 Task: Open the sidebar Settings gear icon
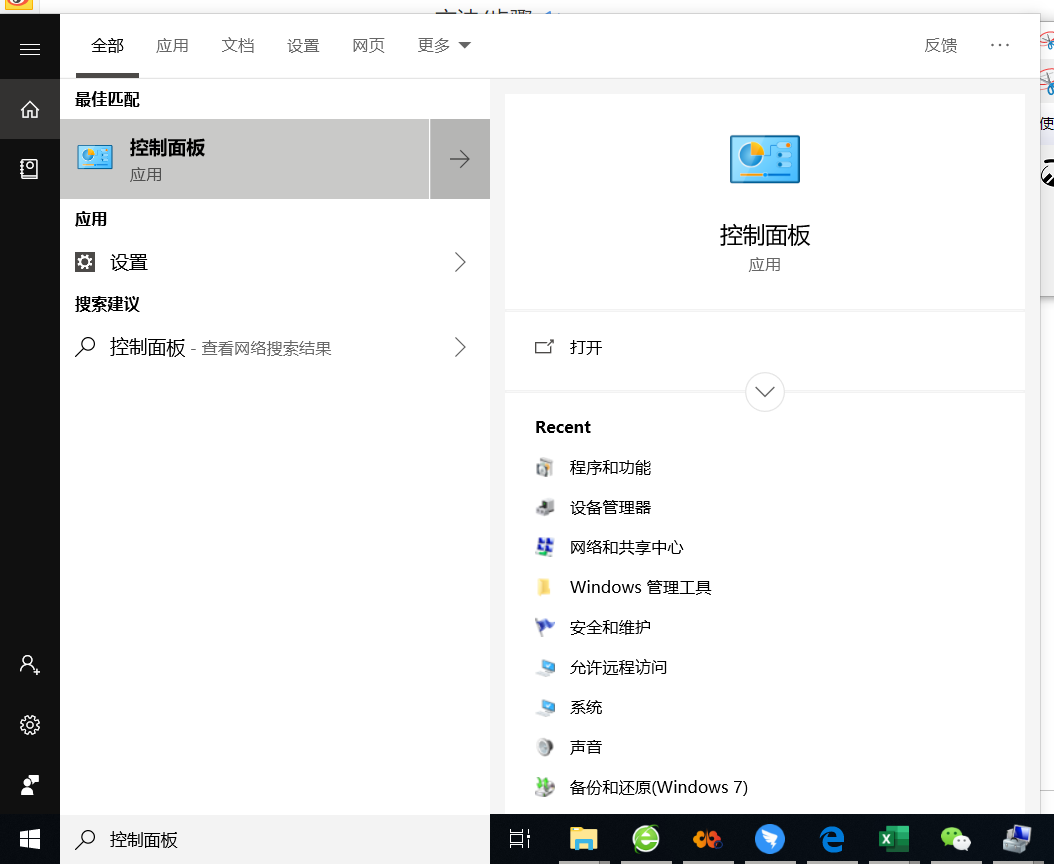(x=30, y=725)
